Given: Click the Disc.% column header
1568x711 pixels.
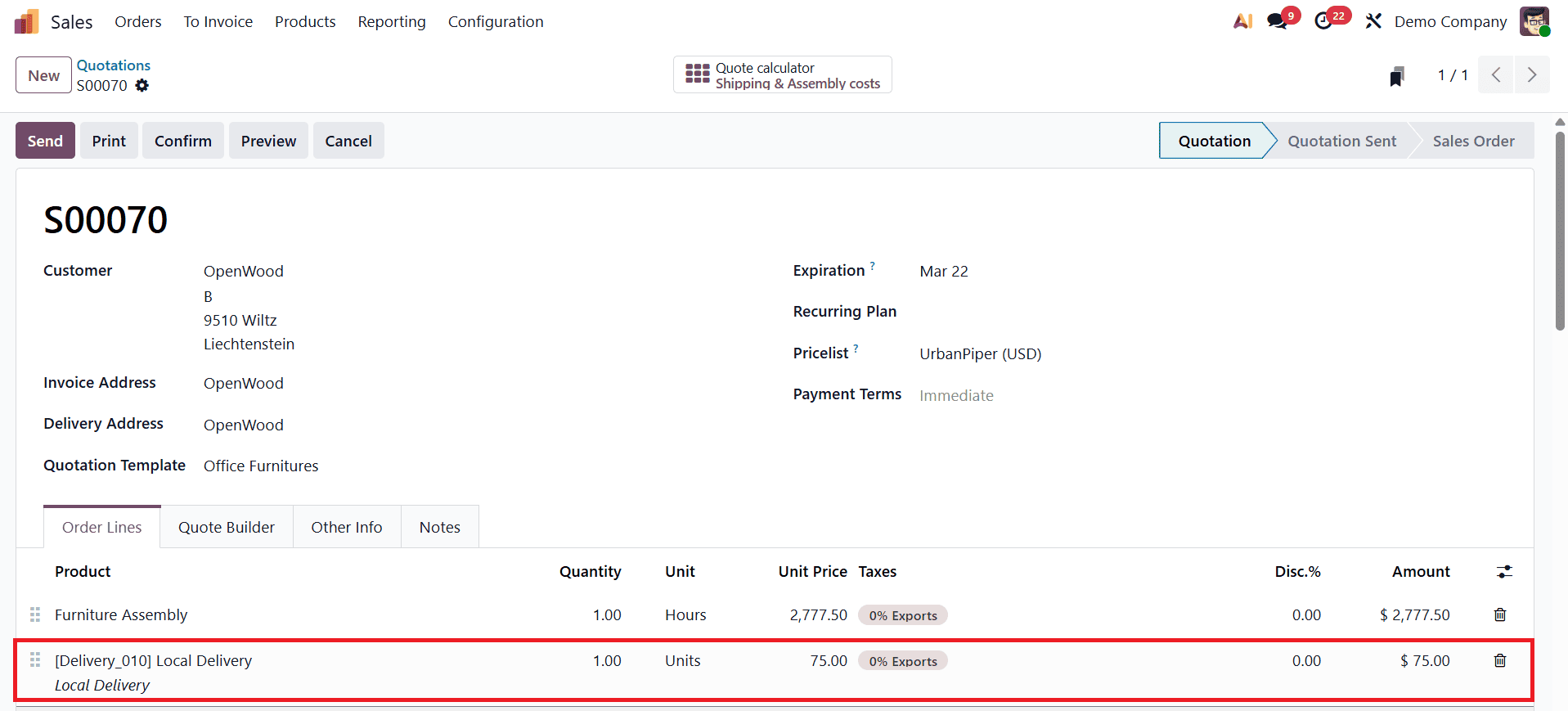Looking at the screenshot, I should (x=1297, y=571).
